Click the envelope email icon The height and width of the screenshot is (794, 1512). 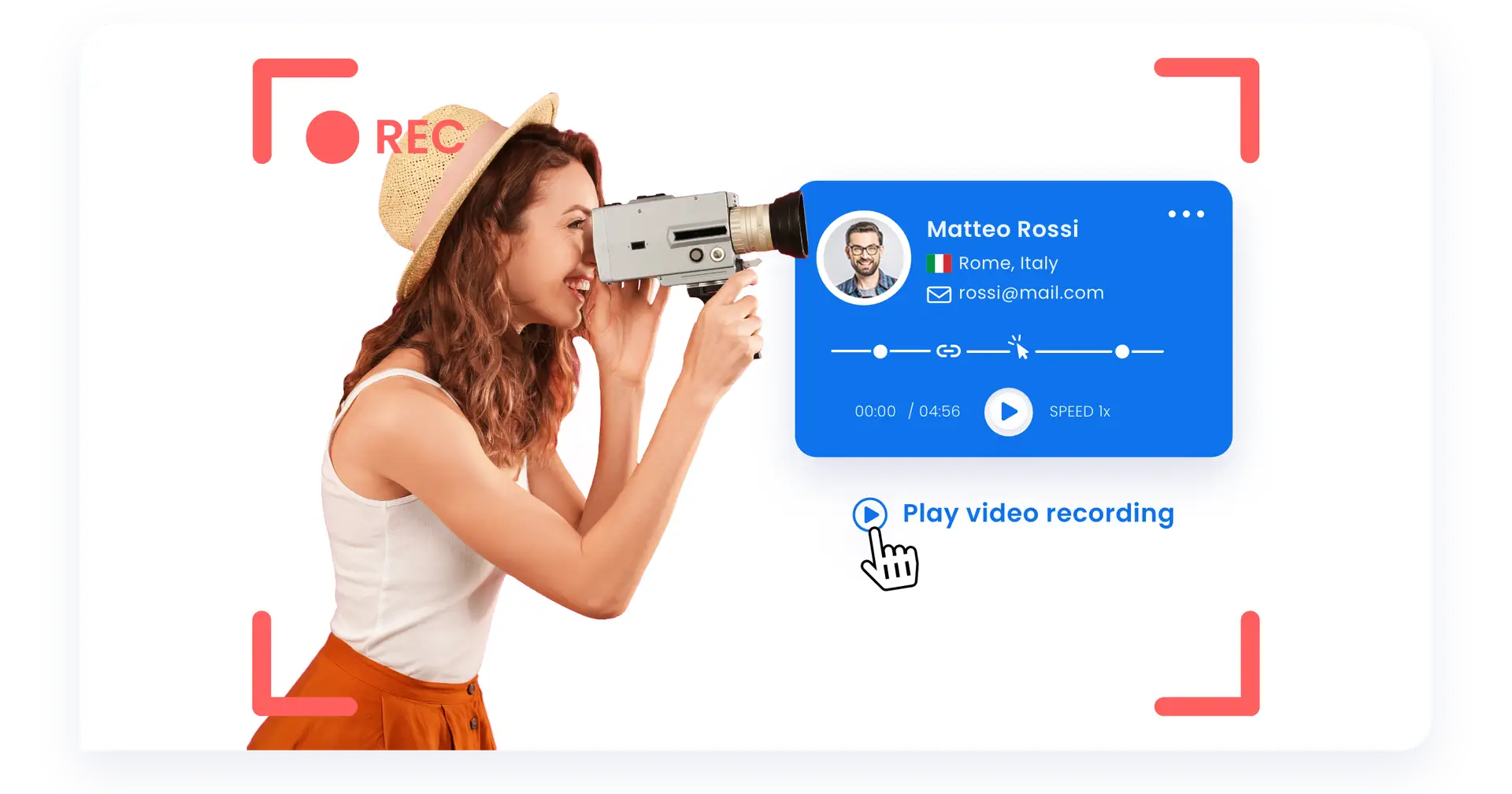click(939, 295)
